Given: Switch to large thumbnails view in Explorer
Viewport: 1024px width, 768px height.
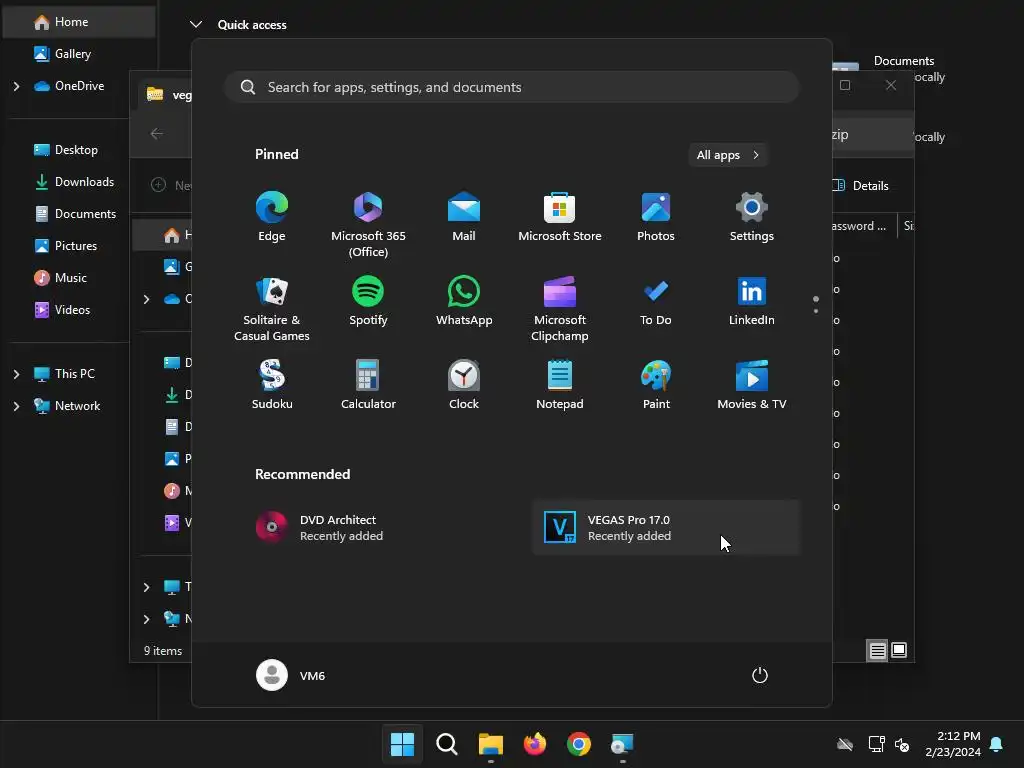Looking at the screenshot, I should pyautogui.click(x=899, y=650).
